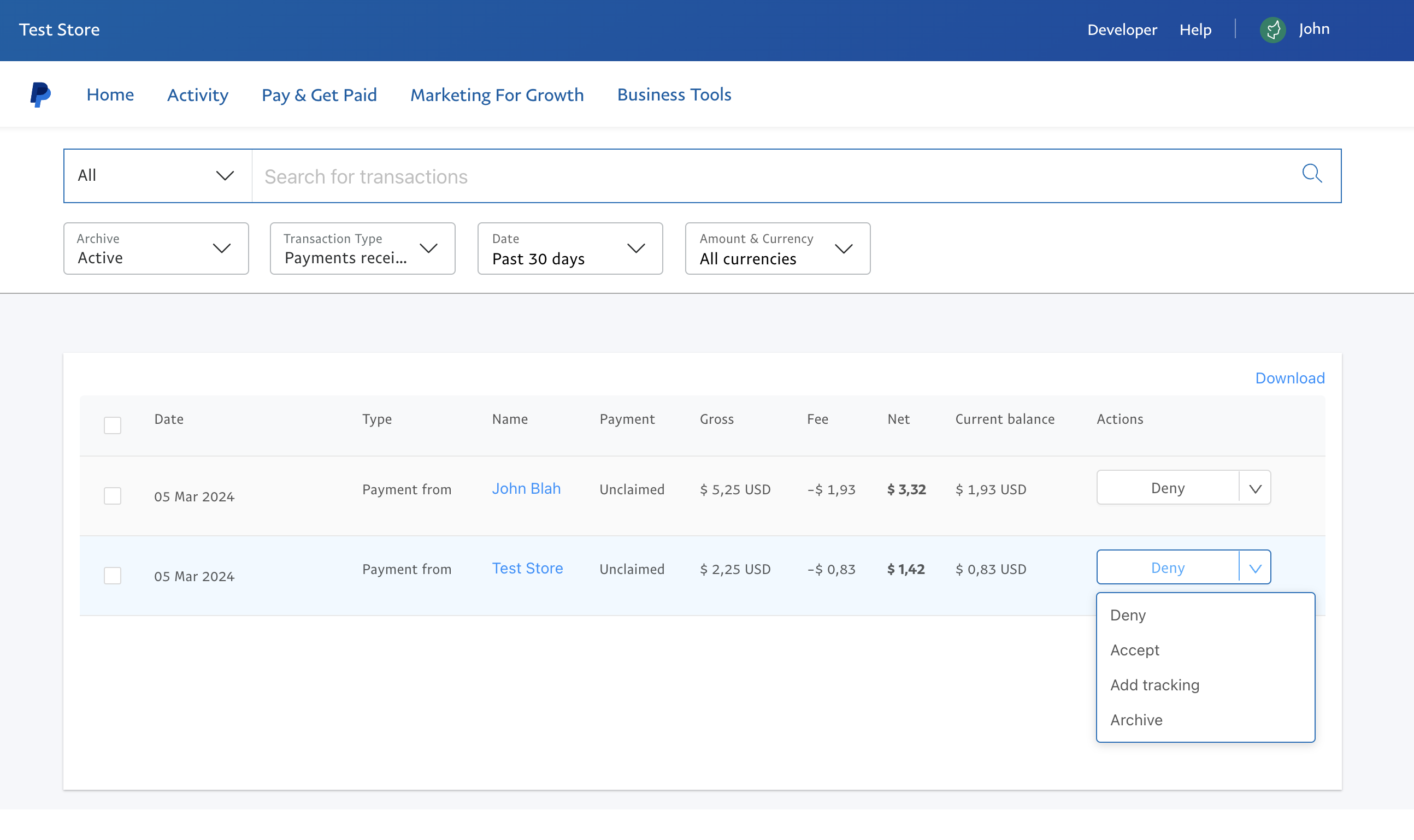Click the Net column header
The width and height of the screenshot is (1414, 840).
898,419
